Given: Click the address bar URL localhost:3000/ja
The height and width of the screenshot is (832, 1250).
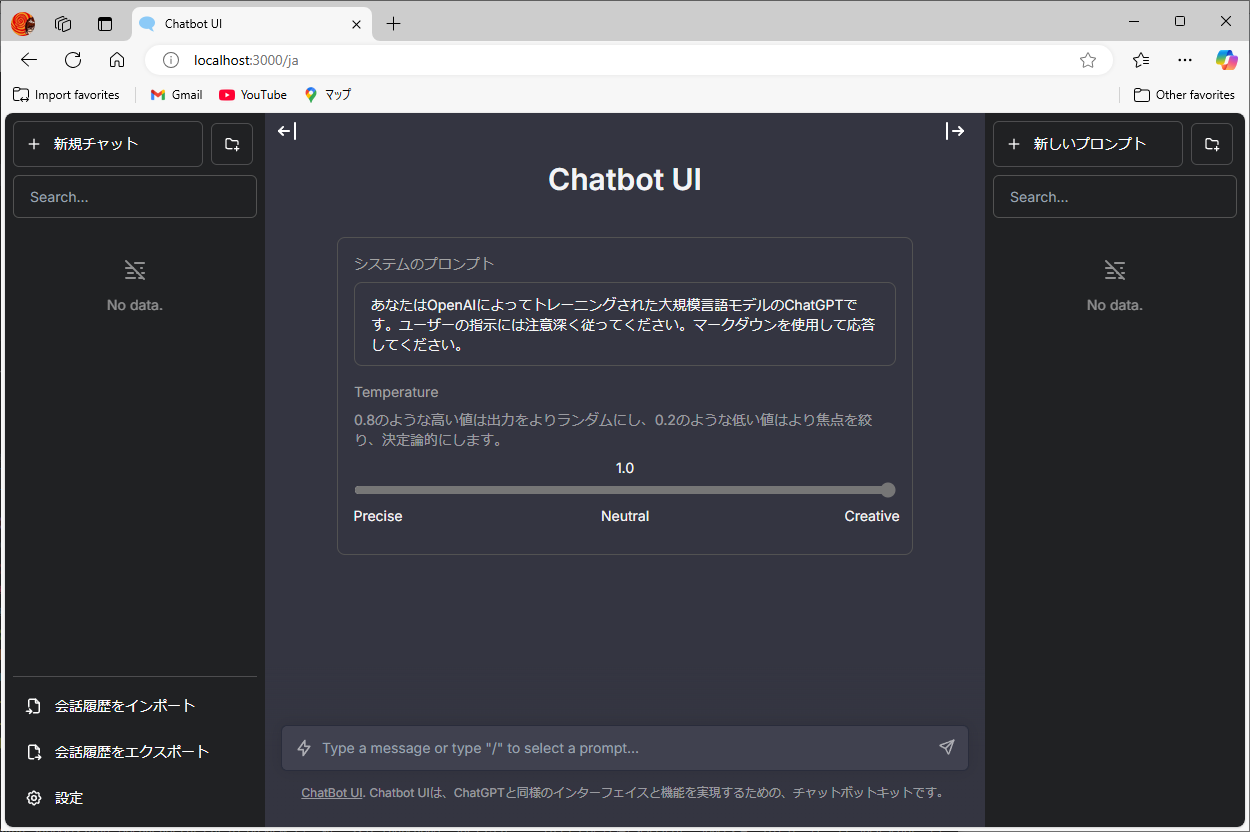Looking at the screenshot, I should pyautogui.click(x=246, y=60).
